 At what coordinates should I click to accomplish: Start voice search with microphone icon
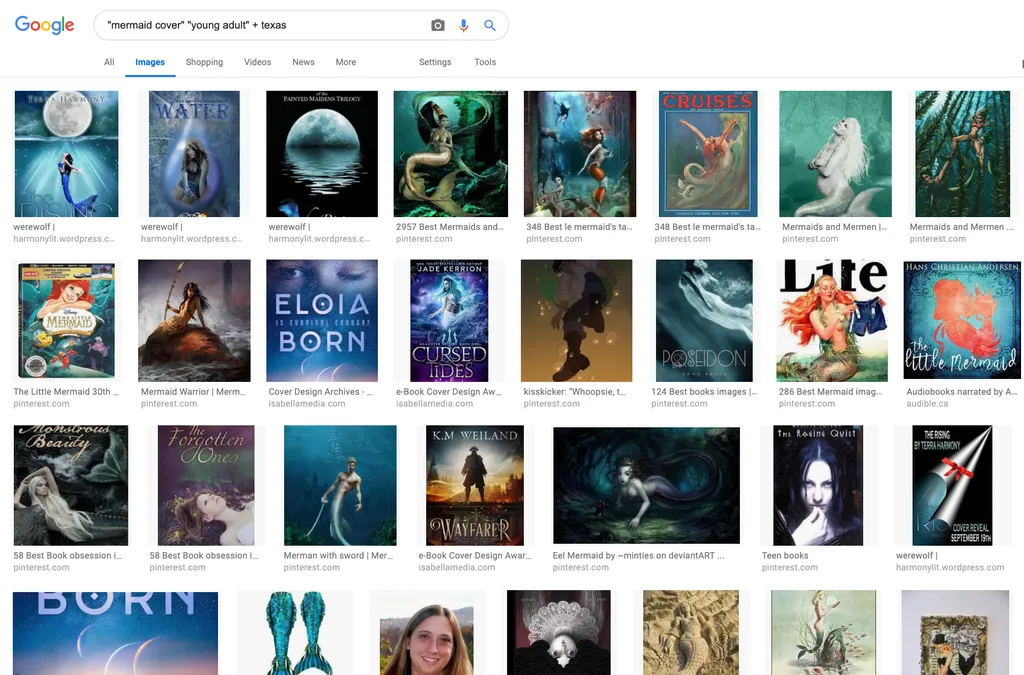(x=464, y=25)
